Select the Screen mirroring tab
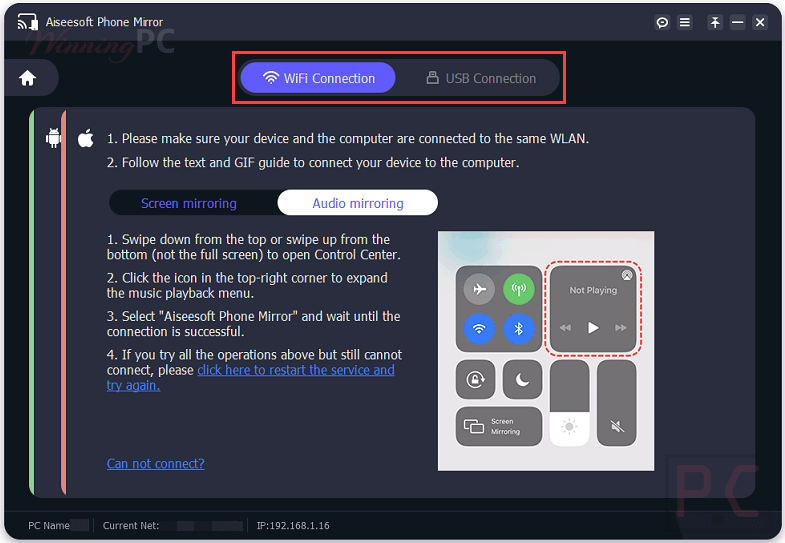Screen dimensions: 785x543 189,203
